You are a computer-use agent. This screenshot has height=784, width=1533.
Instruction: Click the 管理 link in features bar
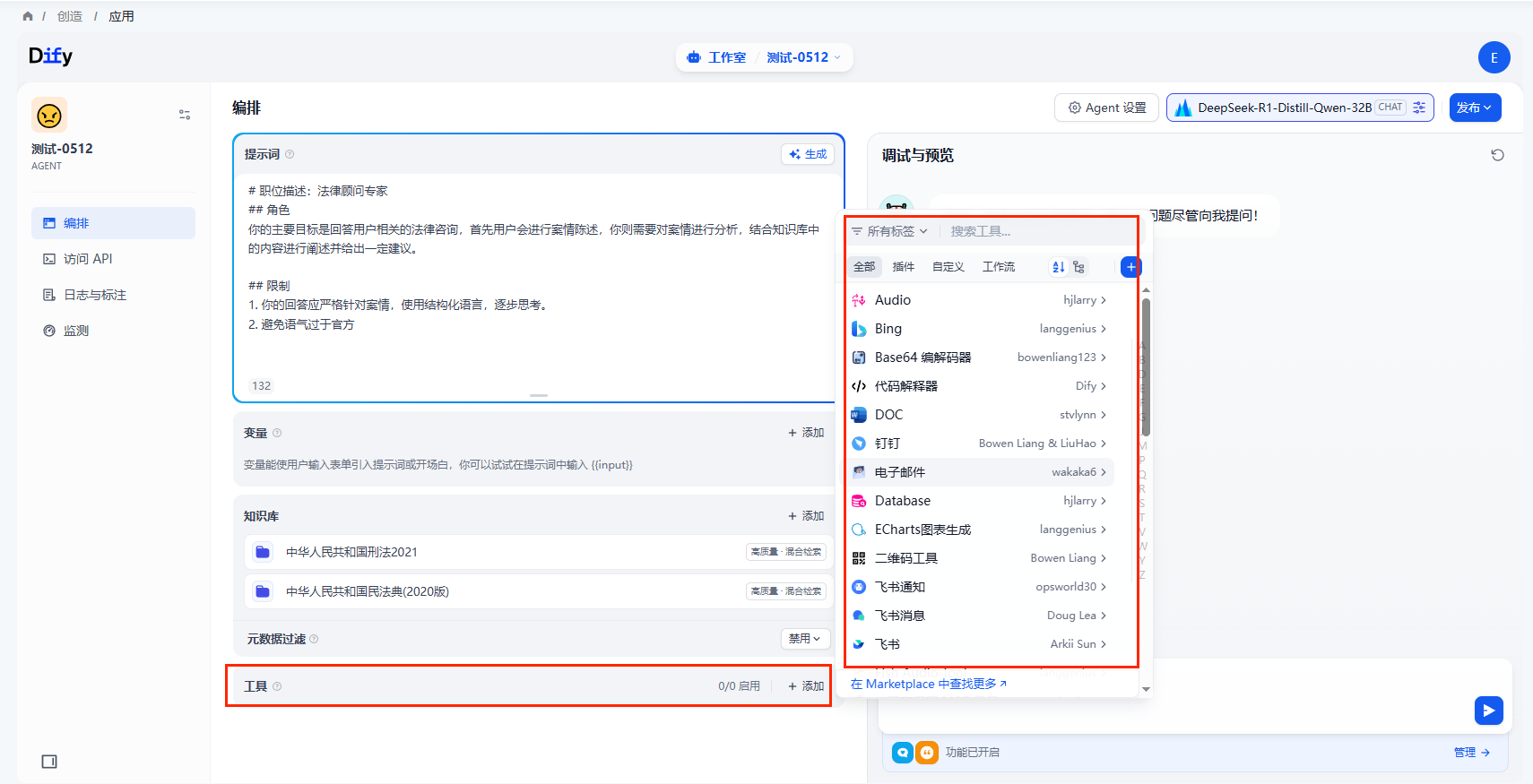(x=1472, y=753)
